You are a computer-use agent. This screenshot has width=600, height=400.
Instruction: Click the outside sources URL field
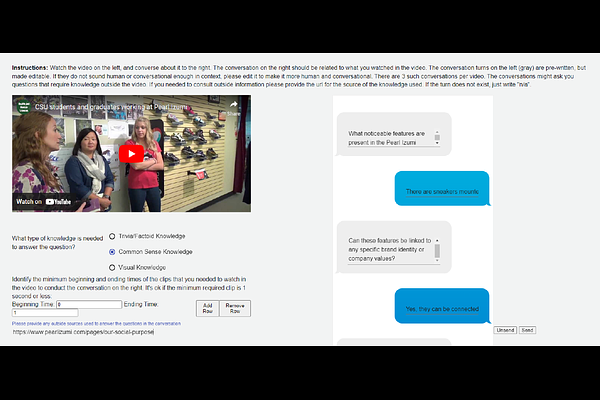tap(83, 332)
